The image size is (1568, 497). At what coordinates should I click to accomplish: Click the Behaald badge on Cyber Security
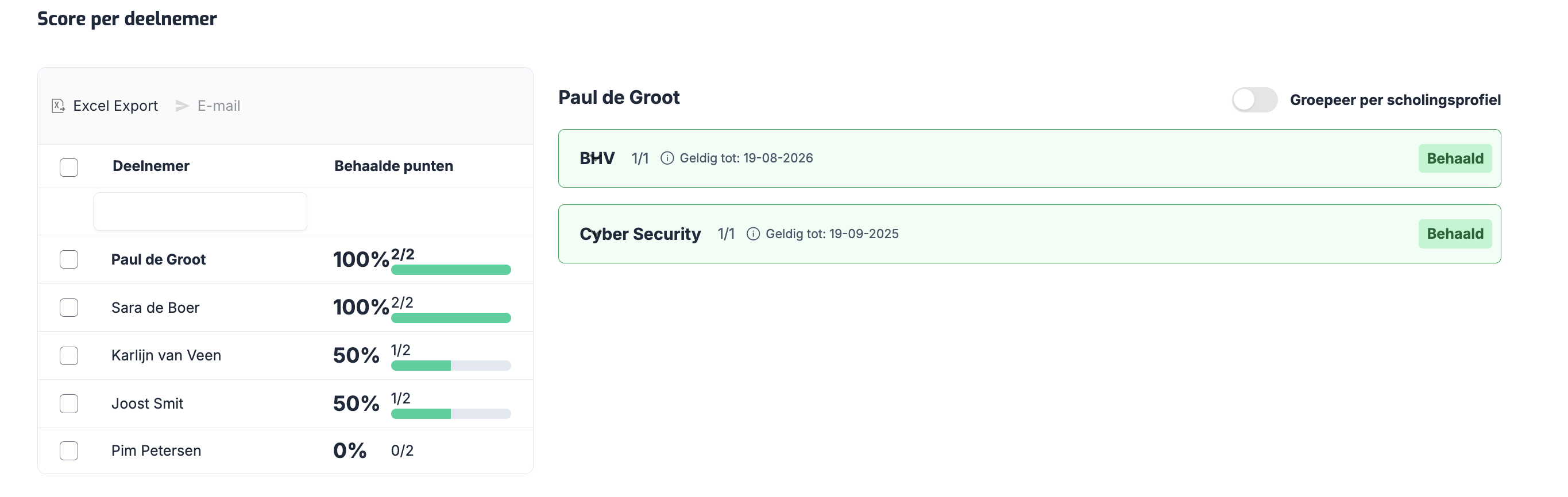(1454, 234)
